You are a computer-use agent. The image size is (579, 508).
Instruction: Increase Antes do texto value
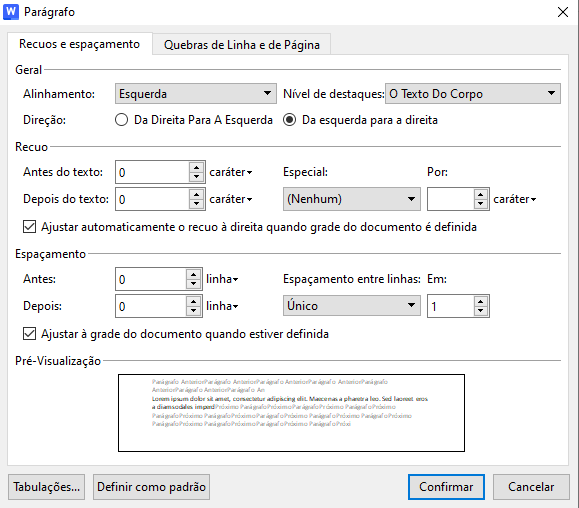197,167
